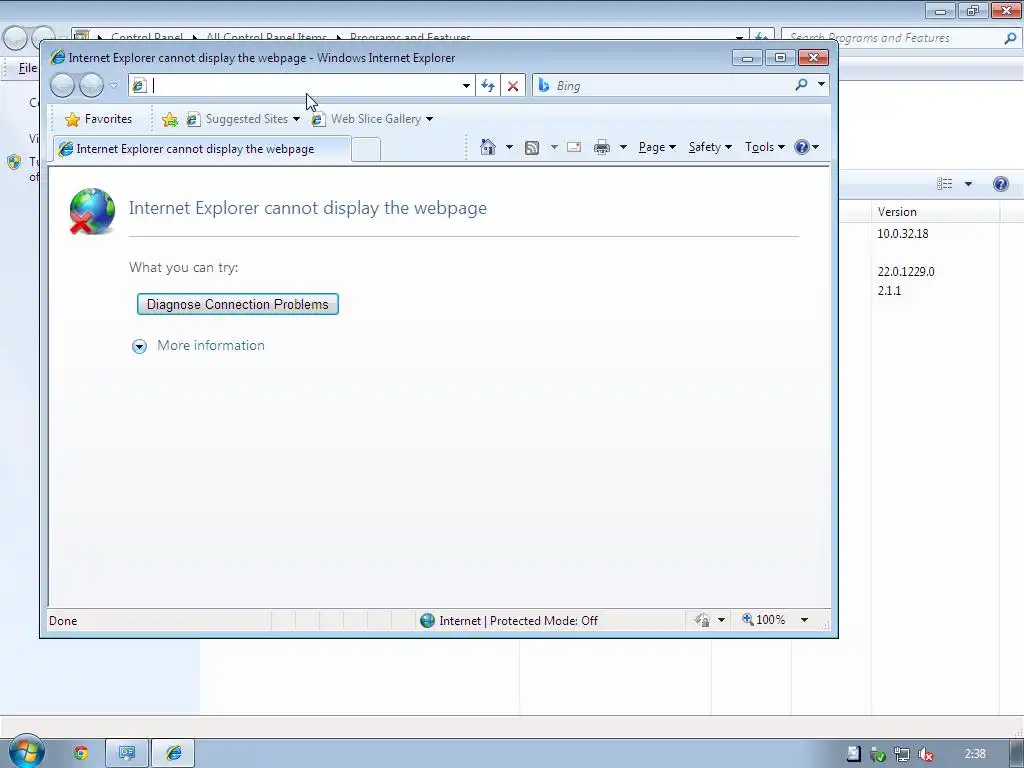
Task: Click the Programs and Features search box
Action: [x=893, y=38]
